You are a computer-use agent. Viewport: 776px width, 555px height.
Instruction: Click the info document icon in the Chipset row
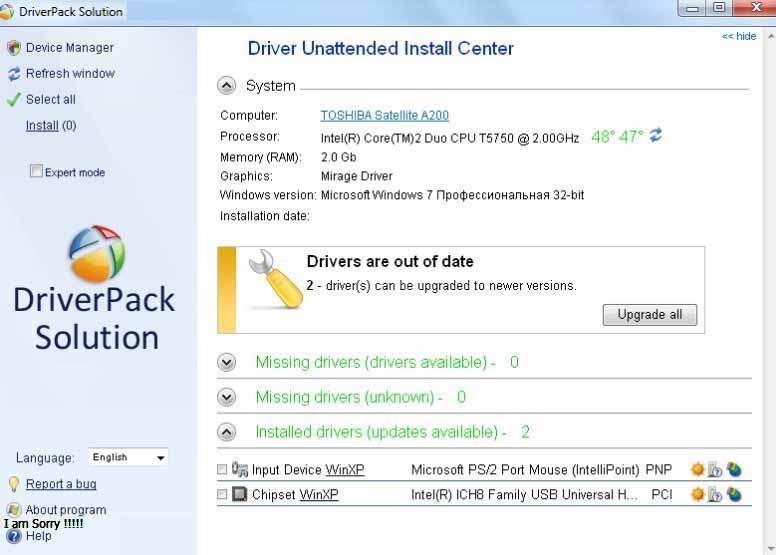(715, 494)
